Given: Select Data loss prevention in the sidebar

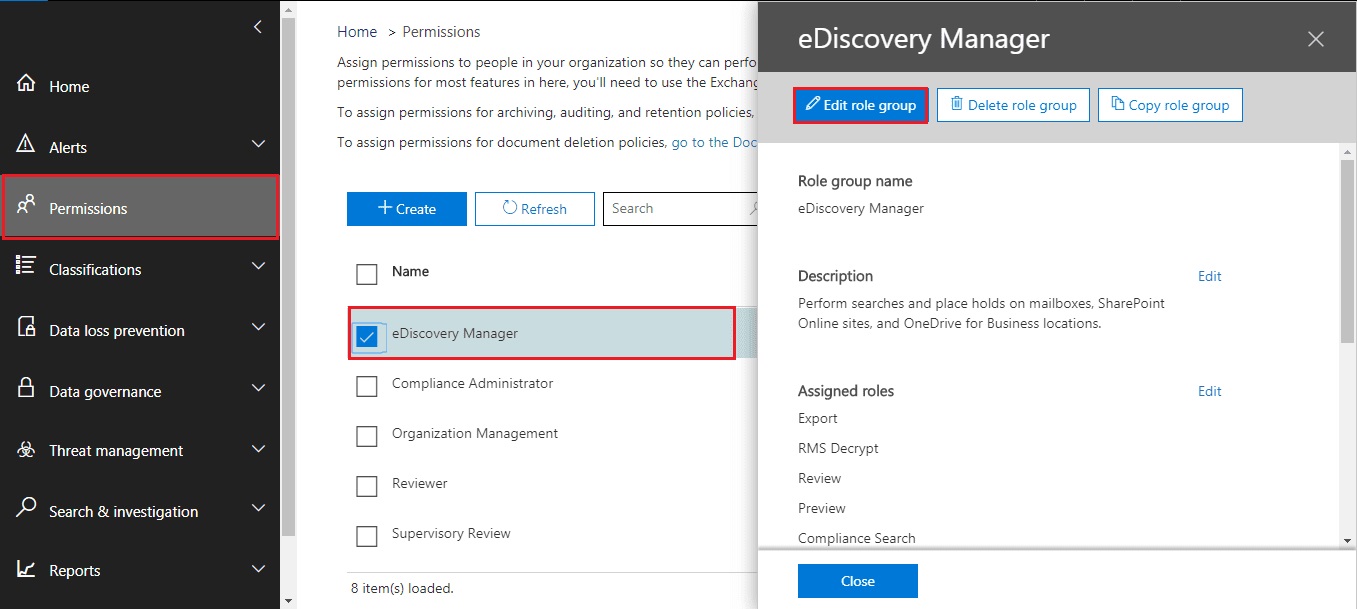Looking at the screenshot, I should (117, 329).
